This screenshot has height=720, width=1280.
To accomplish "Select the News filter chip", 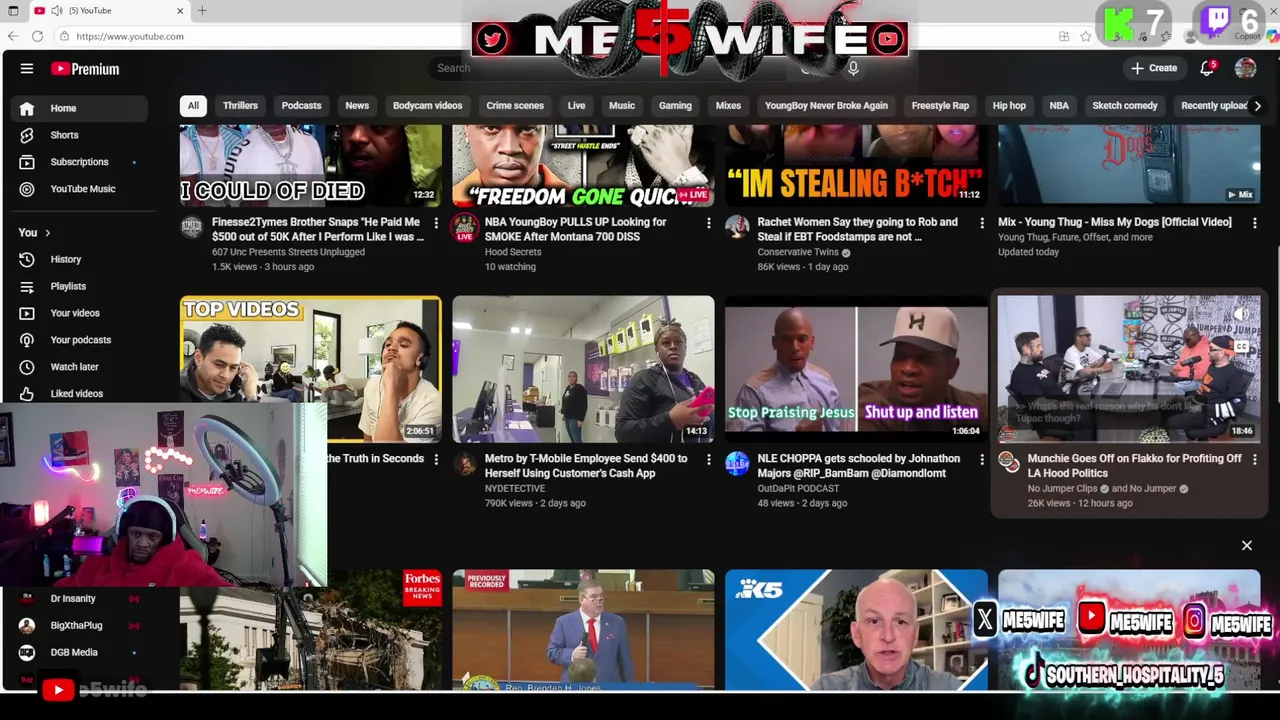I will click(x=357, y=105).
